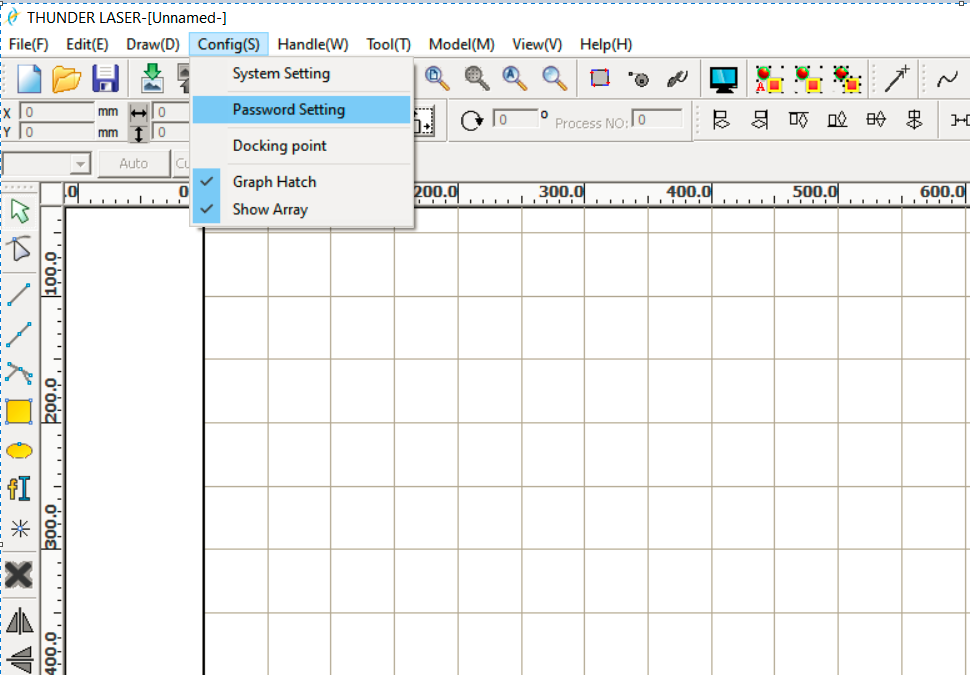This screenshot has height=675, width=970.
Task: Click the curved link-shaped toolbar icon
Action: 677,79
